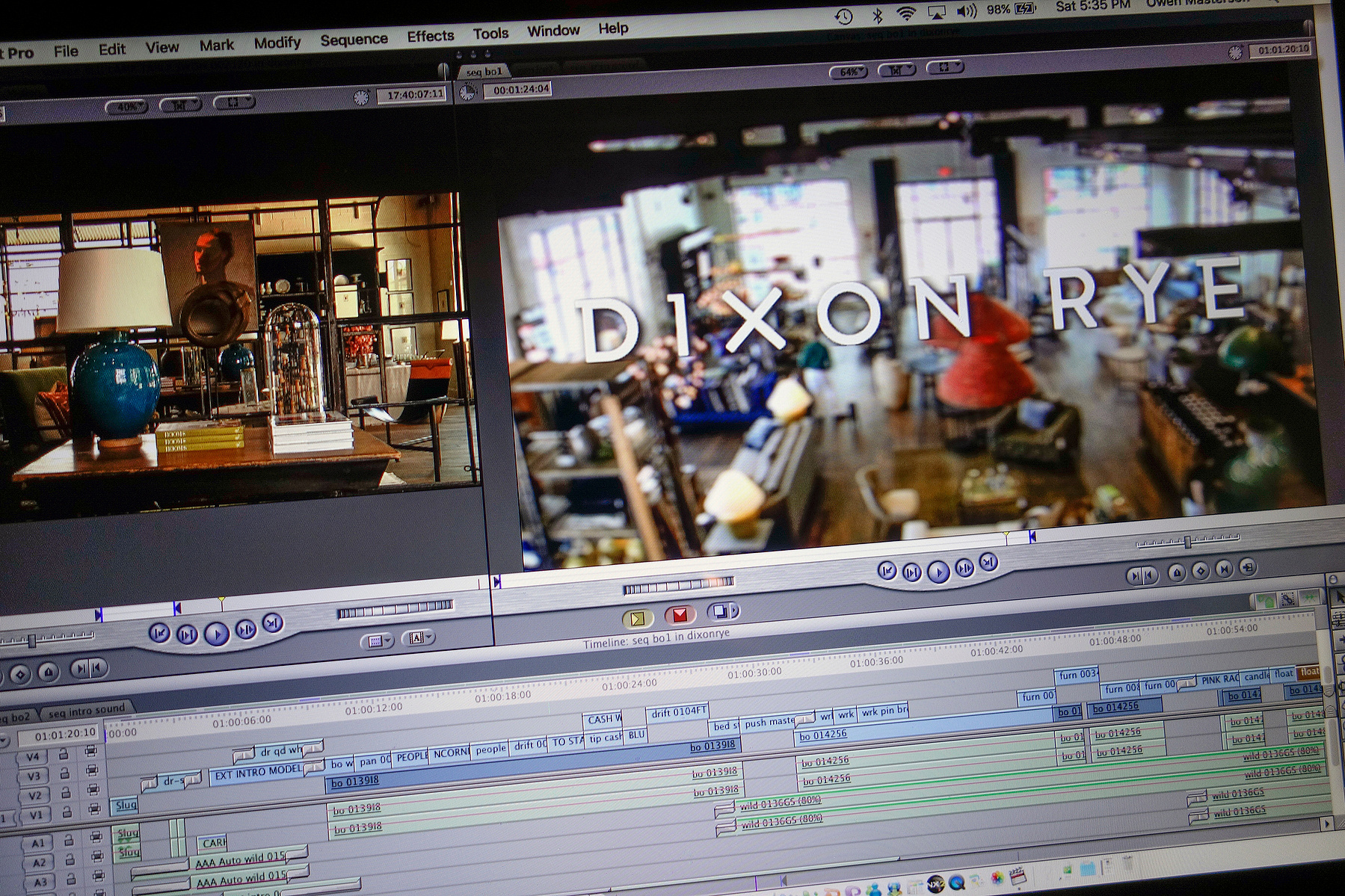Screen dimensions: 1345x896
Task: Click Play Around Current Frame in Canvas
Action: coord(964,569)
